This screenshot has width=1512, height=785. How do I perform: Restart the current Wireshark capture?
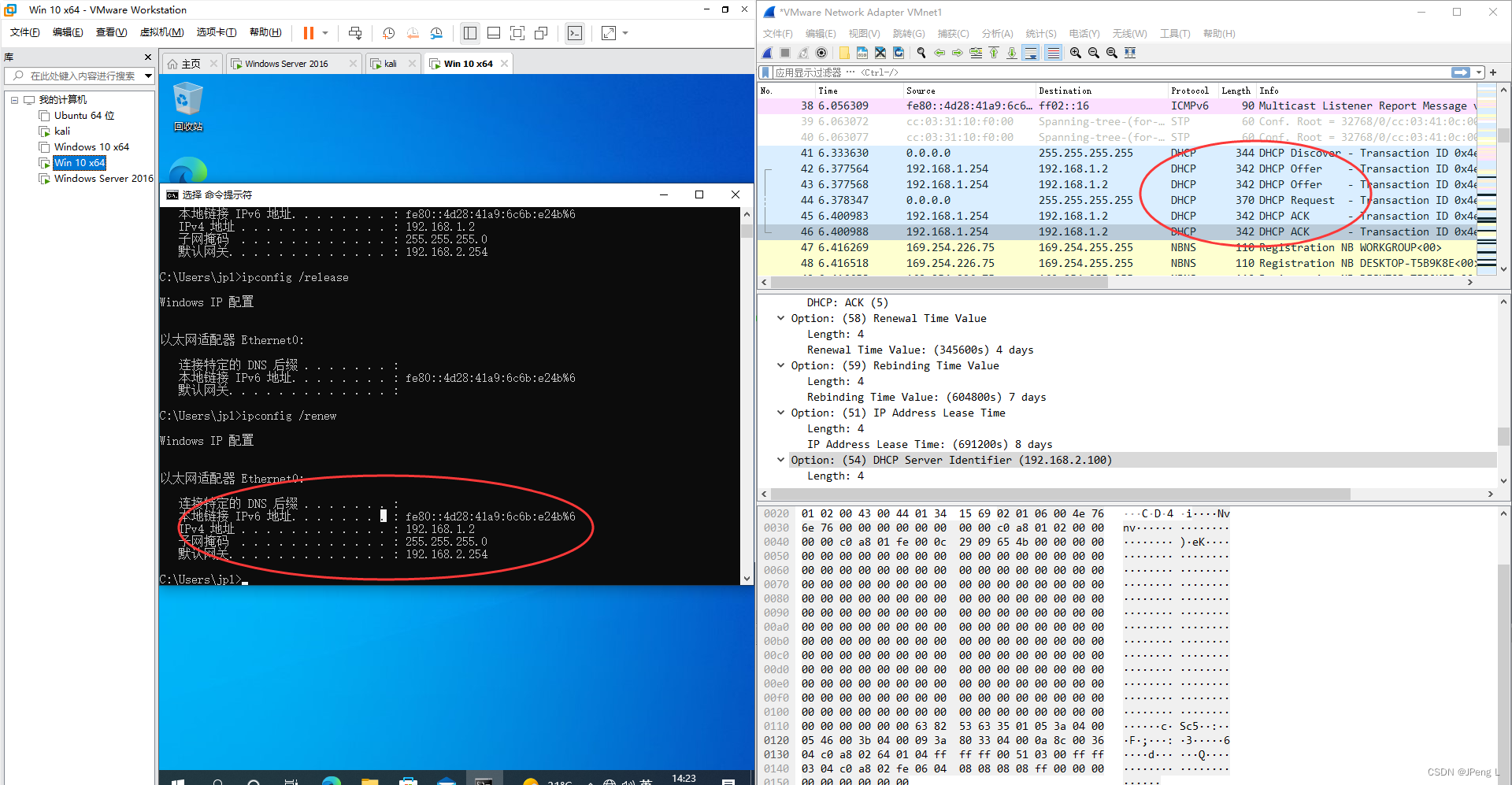coord(803,53)
